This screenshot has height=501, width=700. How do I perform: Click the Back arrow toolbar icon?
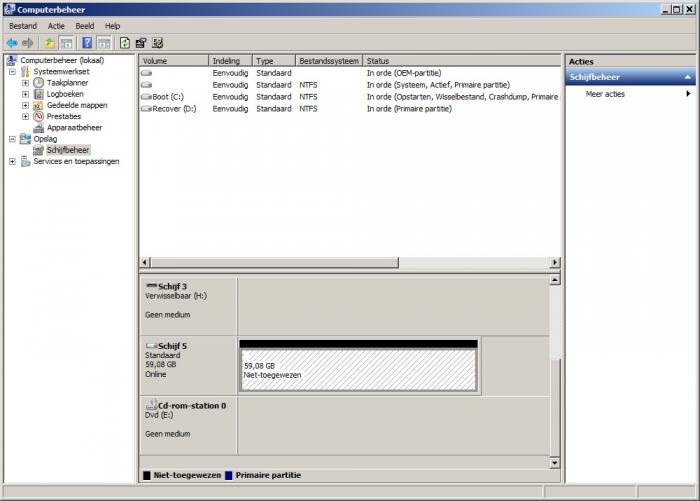click(11, 43)
